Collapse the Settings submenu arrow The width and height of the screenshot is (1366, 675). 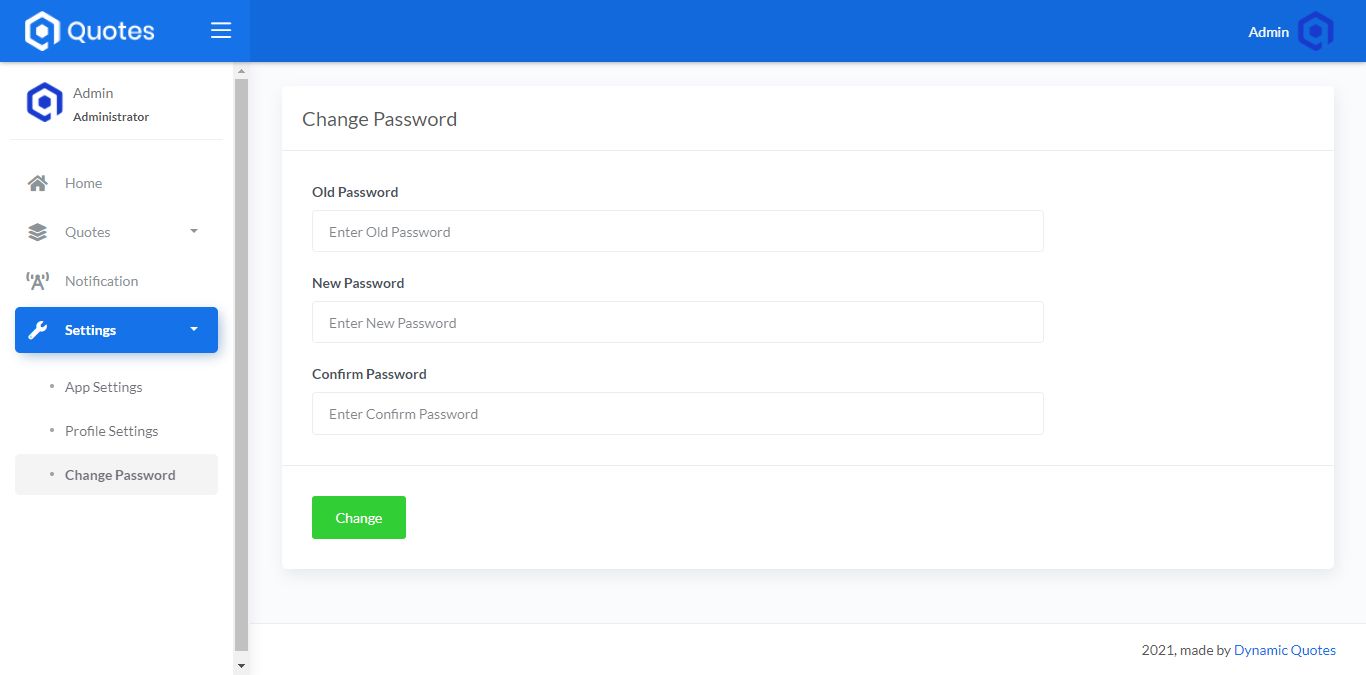(194, 329)
